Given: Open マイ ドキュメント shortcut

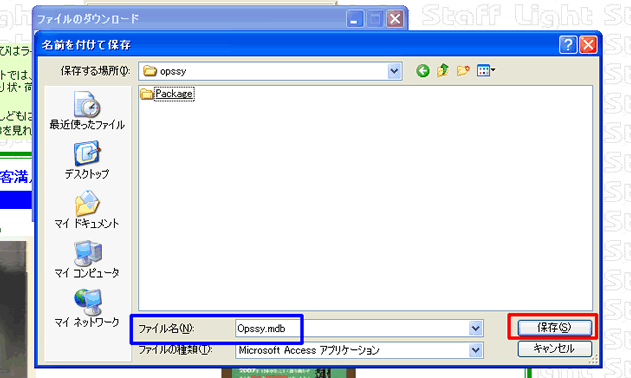Looking at the screenshot, I should click(x=87, y=210).
